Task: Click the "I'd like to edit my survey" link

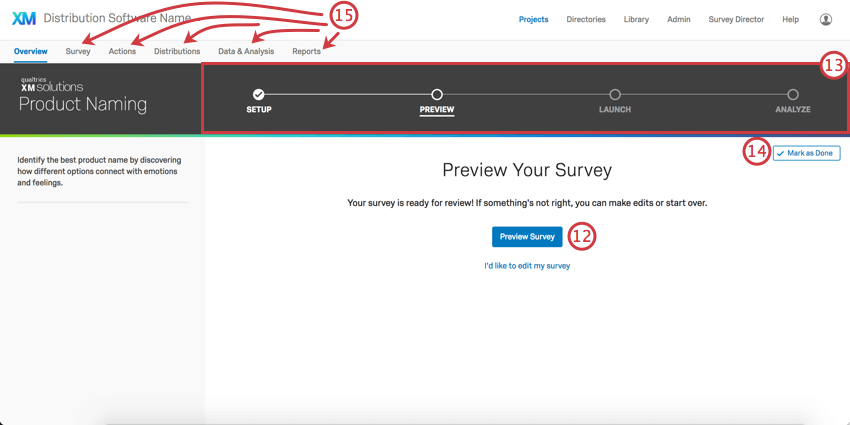Action: pos(527,266)
